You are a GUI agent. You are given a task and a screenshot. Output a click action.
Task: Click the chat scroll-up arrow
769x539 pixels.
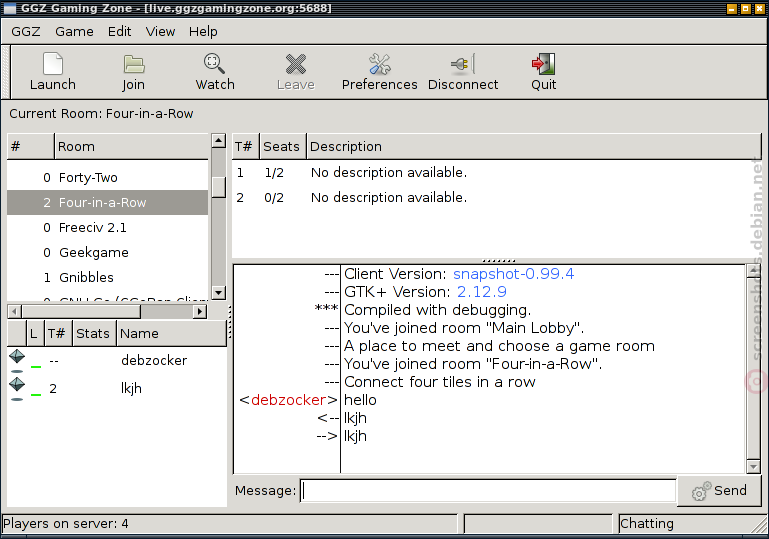coord(753,271)
